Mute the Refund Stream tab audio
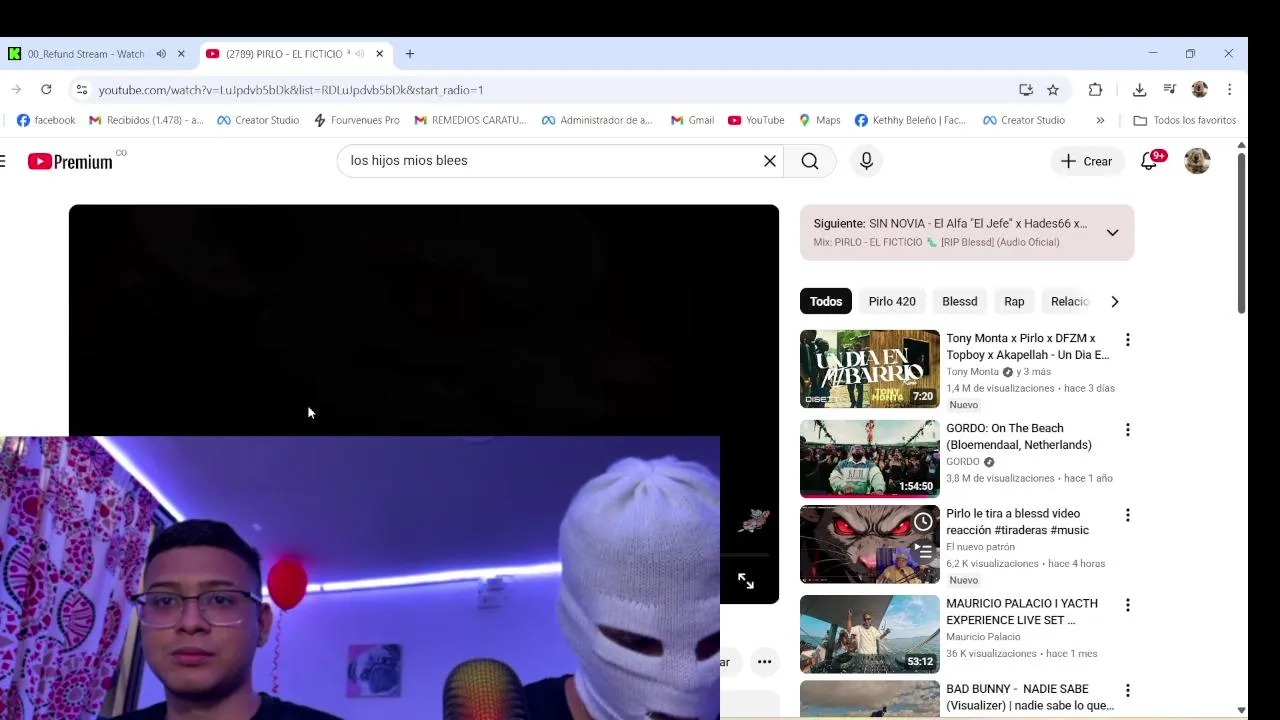1280x720 pixels. point(161,54)
